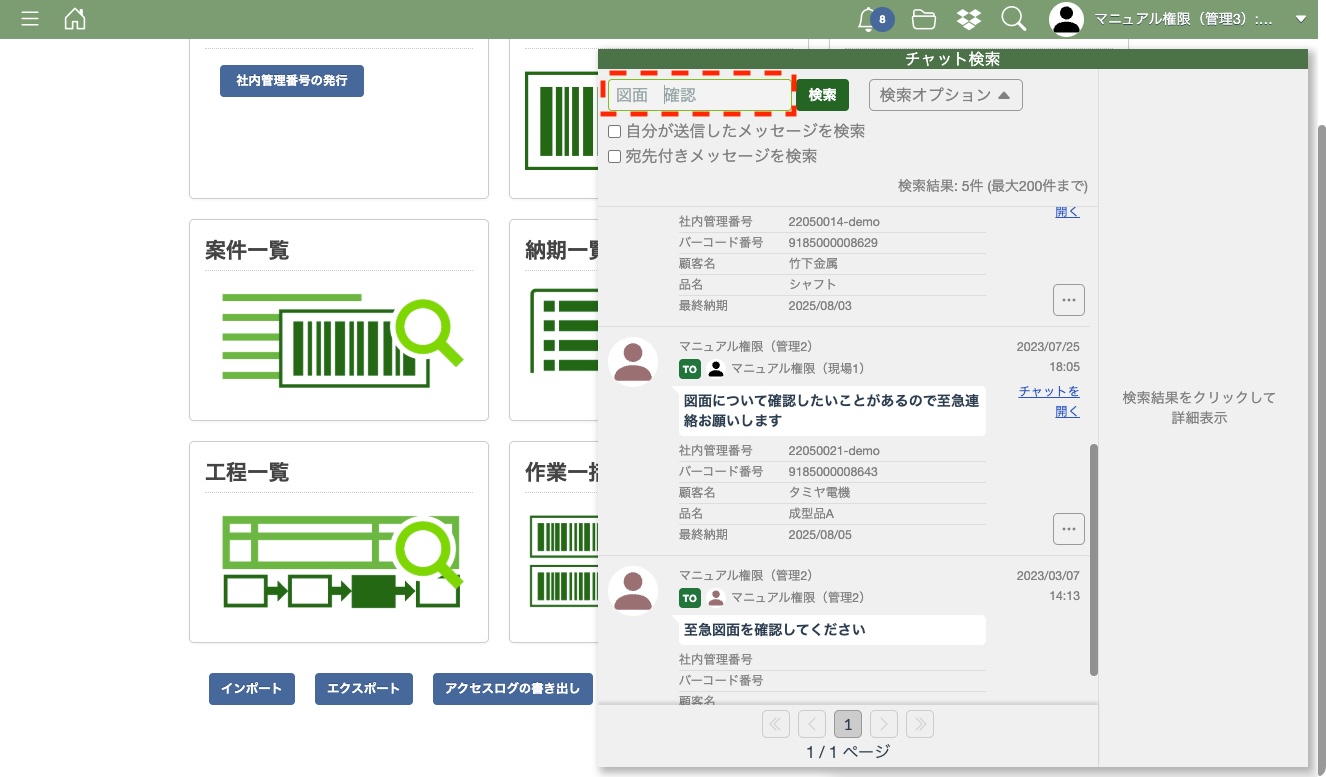Click the magnifying glass search icon
Image resolution: width=1326 pixels, height=777 pixels.
click(x=1013, y=19)
